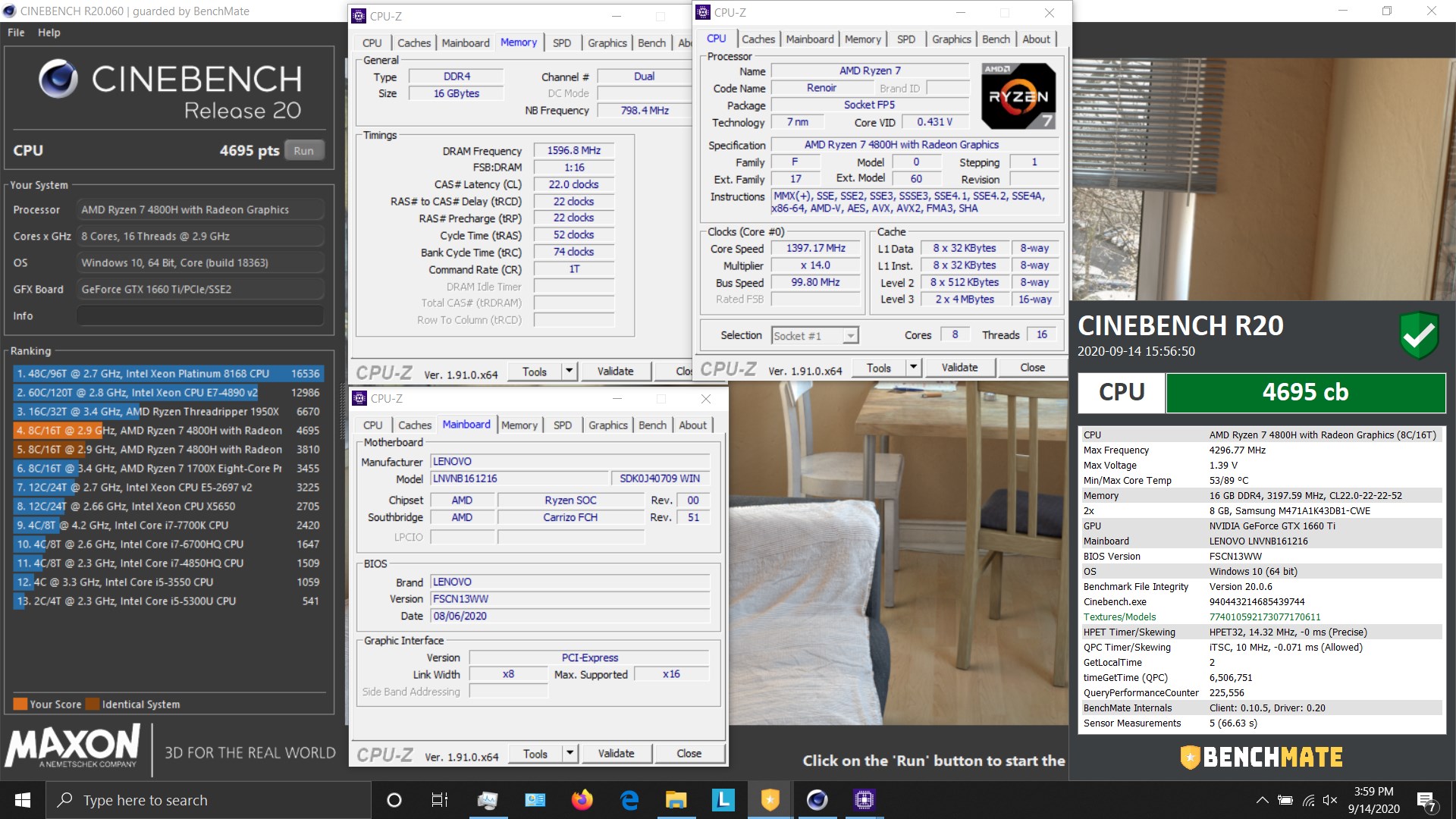
Task: Click the green 4695 cb score bar
Action: click(1305, 392)
